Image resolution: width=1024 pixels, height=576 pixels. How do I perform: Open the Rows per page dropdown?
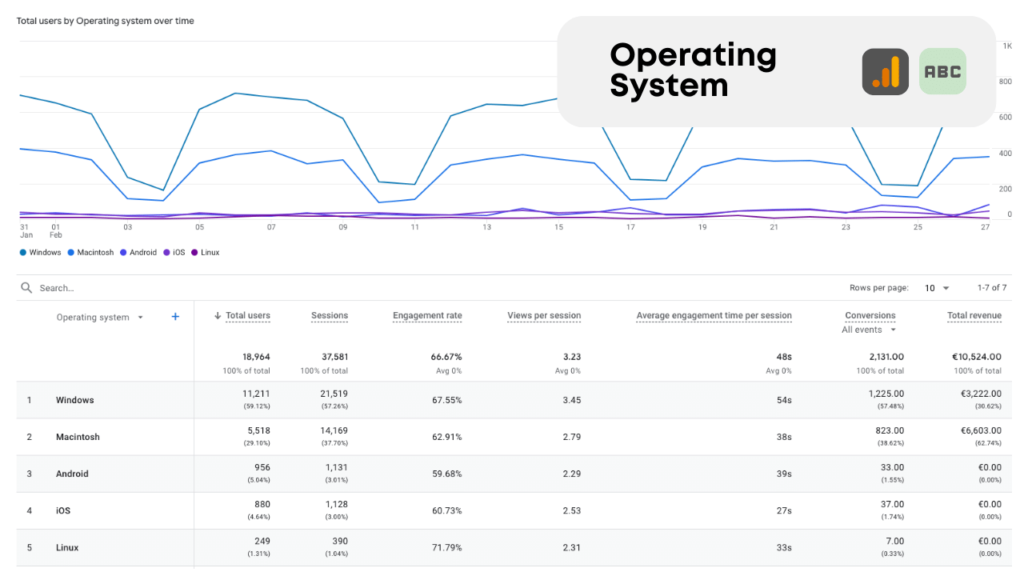[937, 288]
